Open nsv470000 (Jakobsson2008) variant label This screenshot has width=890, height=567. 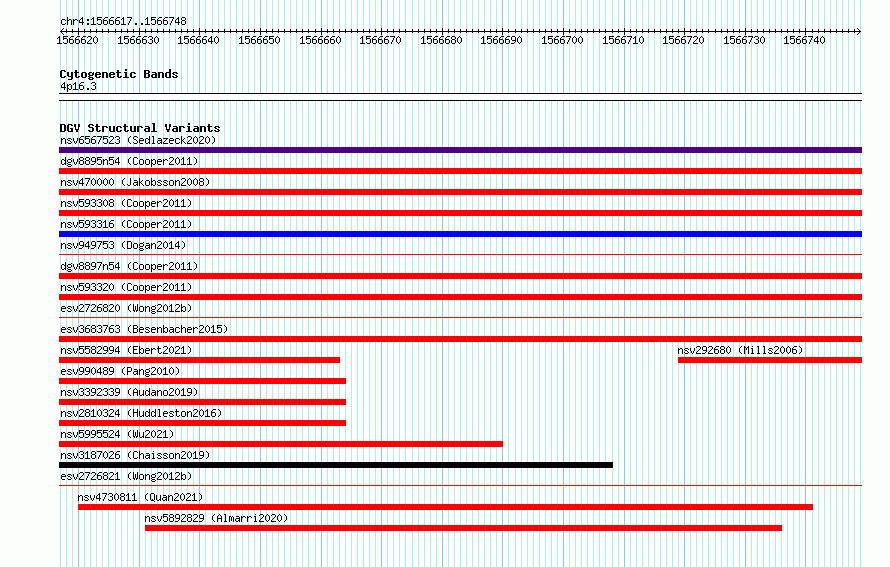click(x=135, y=182)
